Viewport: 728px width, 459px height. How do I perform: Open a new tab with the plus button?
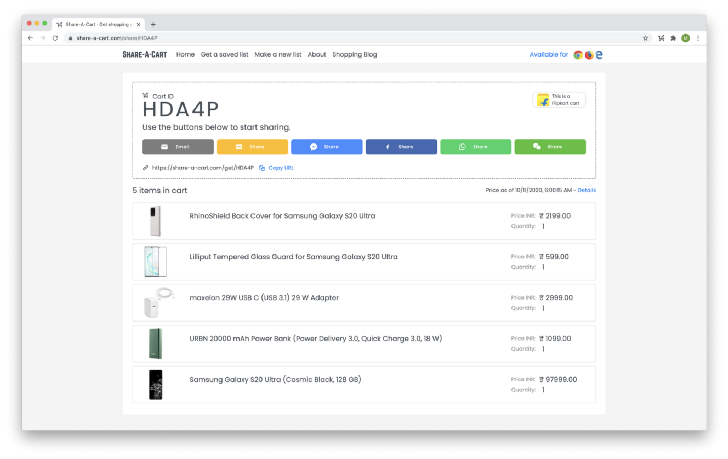click(x=153, y=24)
